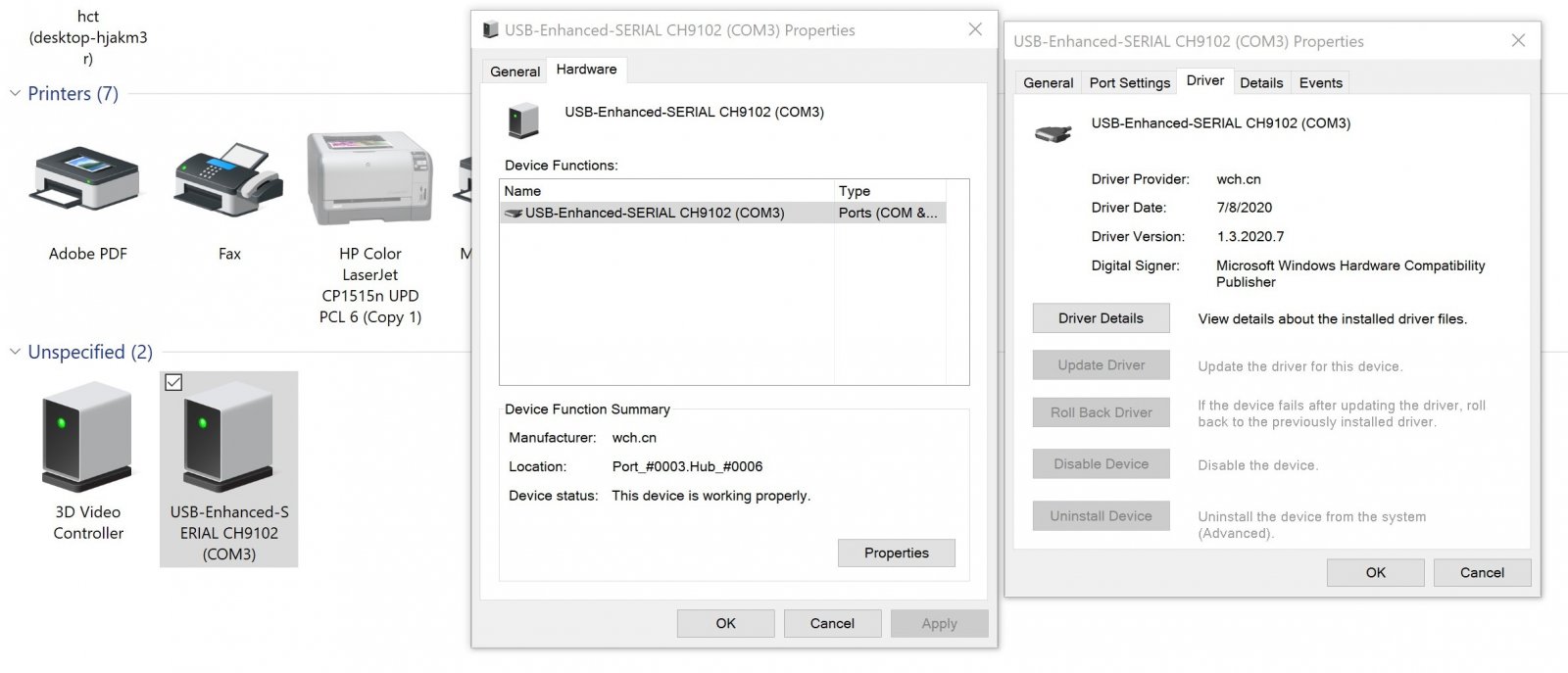Close the right Driver properties window

click(x=1518, y=40)
